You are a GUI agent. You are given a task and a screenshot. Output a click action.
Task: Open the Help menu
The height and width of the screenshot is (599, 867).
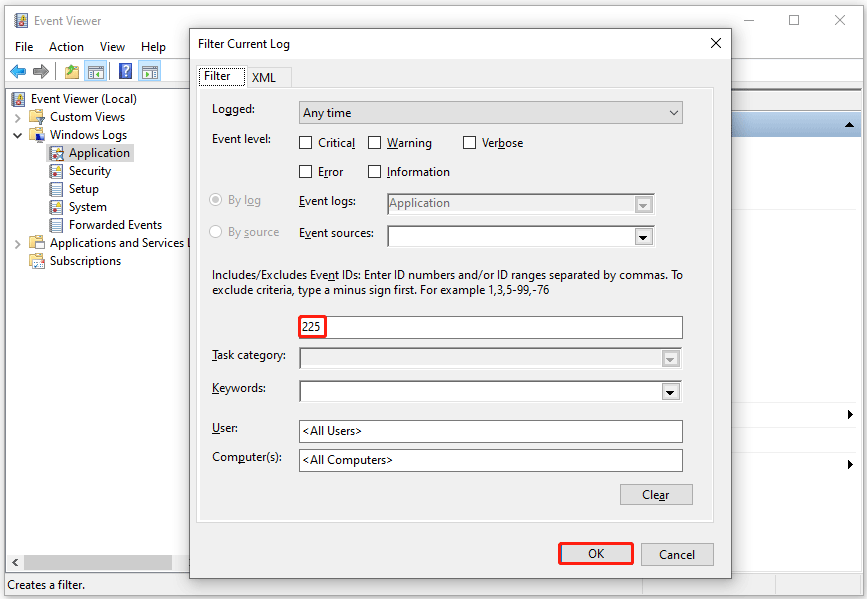coord(153,47)
